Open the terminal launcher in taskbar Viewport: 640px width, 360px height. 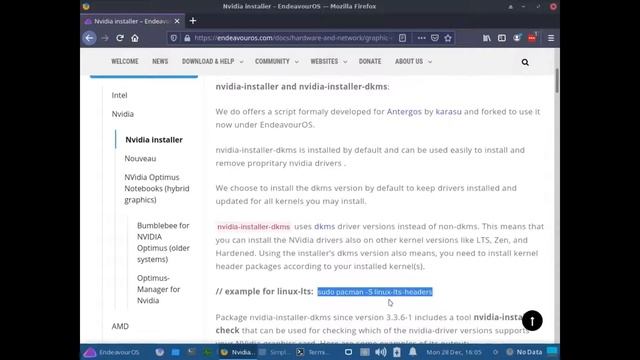click(191, 352)
